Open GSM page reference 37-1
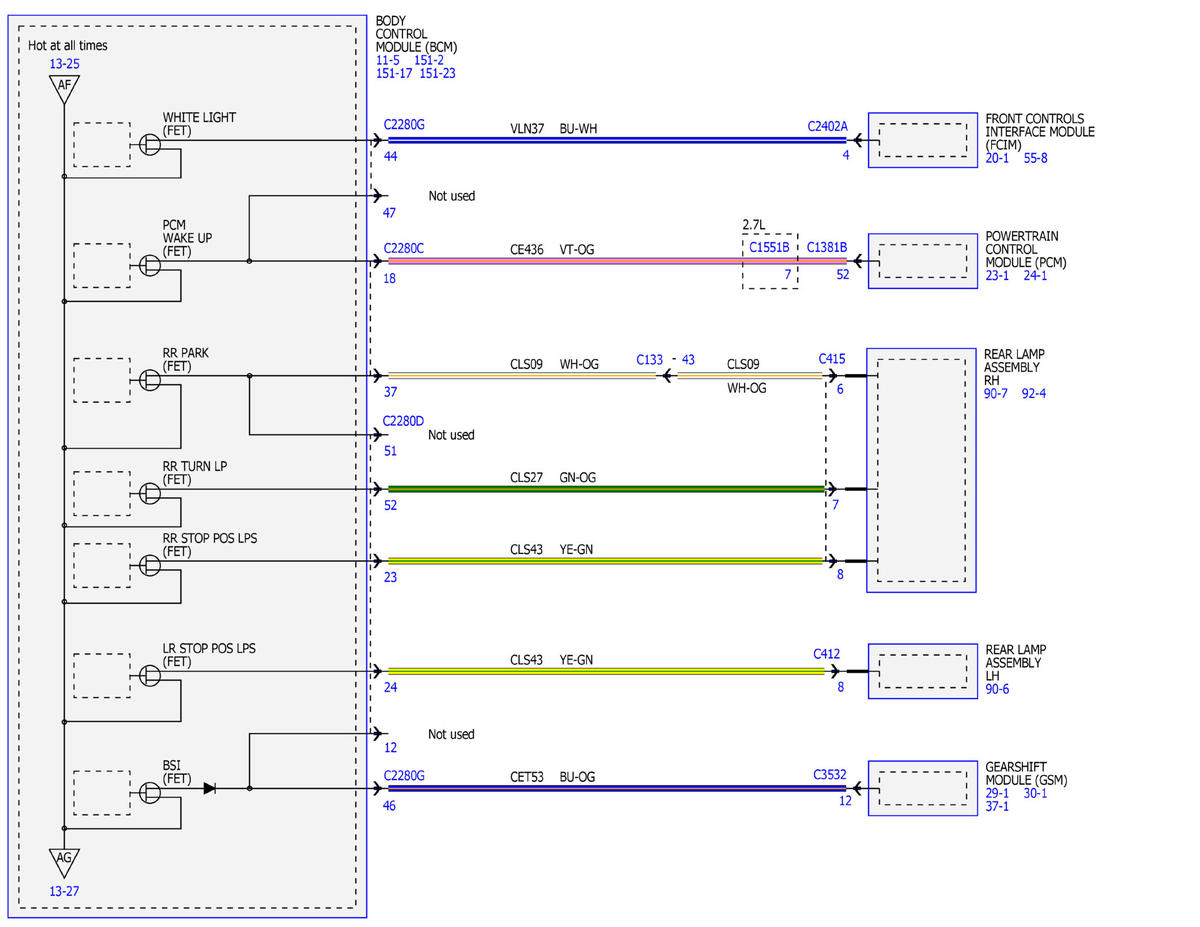The image size is (1200, 927). point(998,806)
